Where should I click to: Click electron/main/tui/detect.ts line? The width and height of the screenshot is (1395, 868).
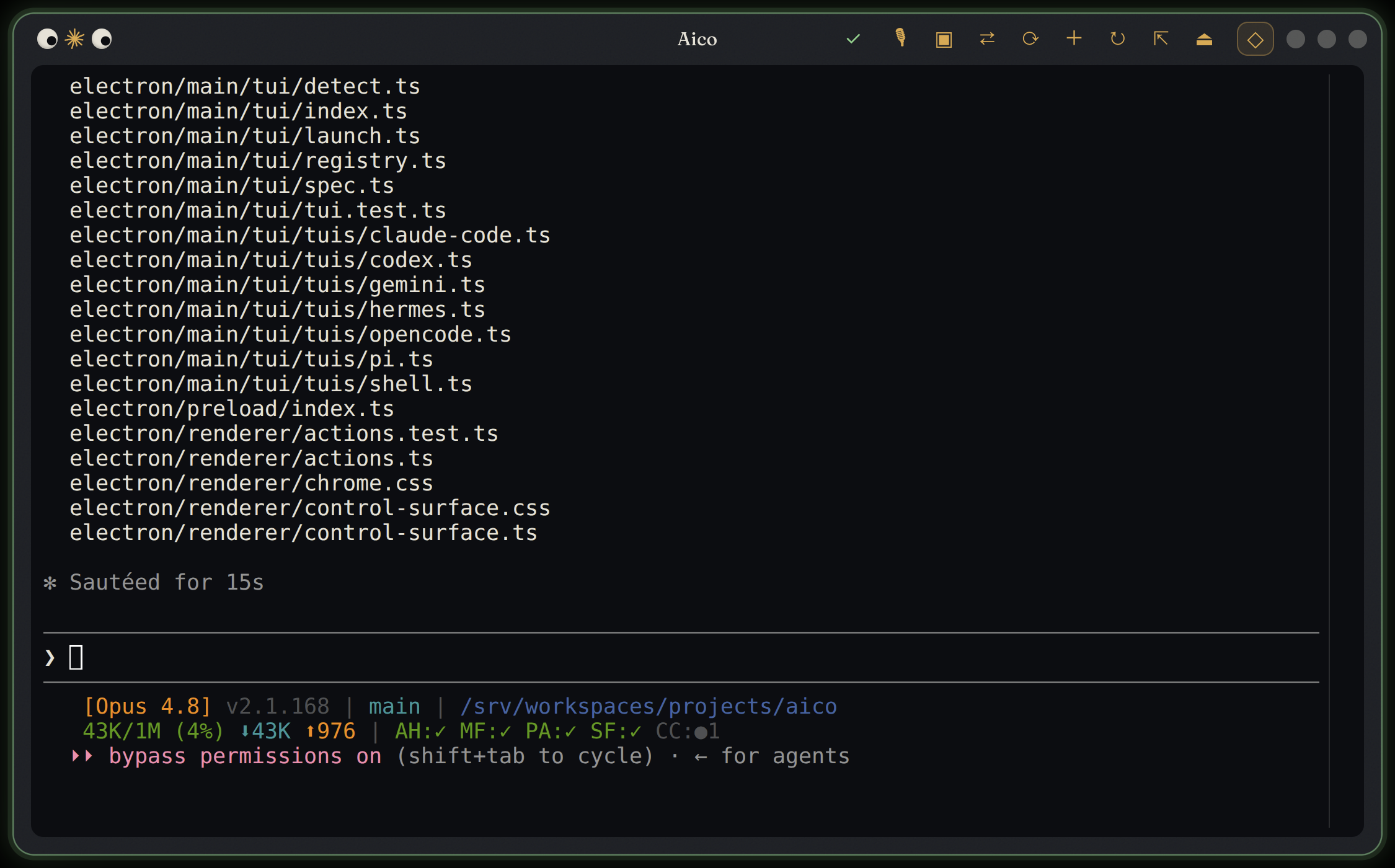(x=245, y=86)
